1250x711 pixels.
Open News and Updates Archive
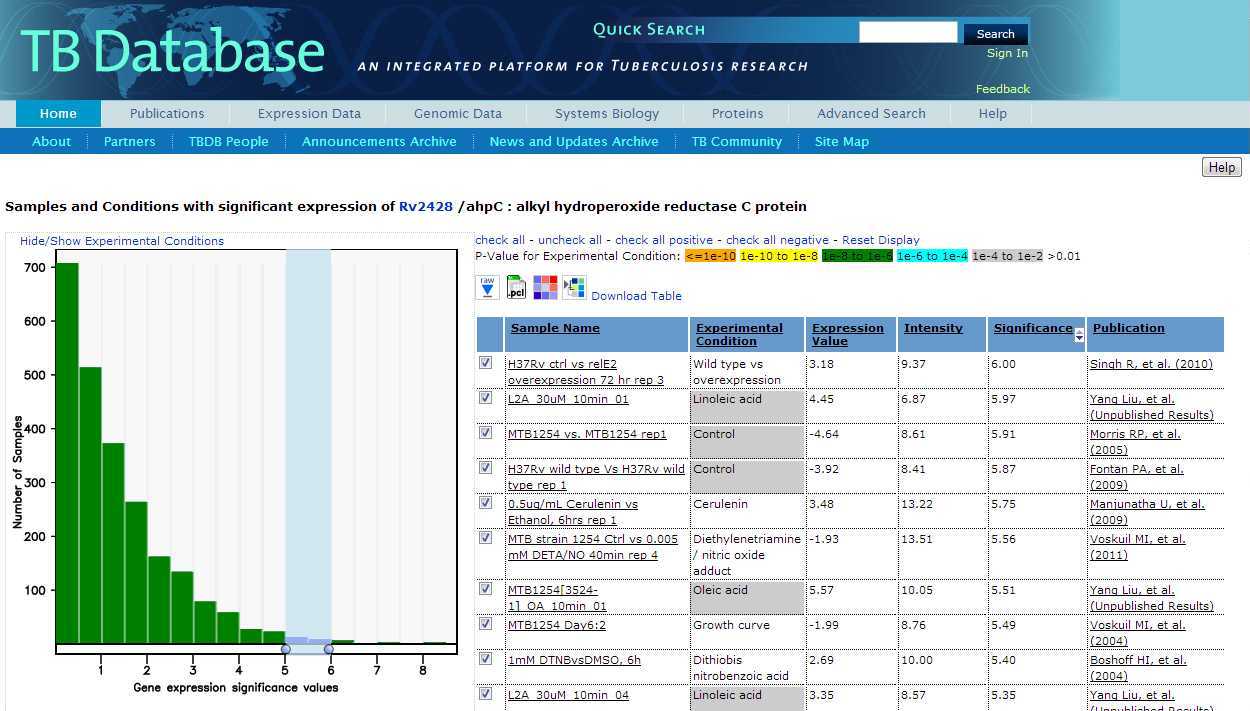coord(574,141)
